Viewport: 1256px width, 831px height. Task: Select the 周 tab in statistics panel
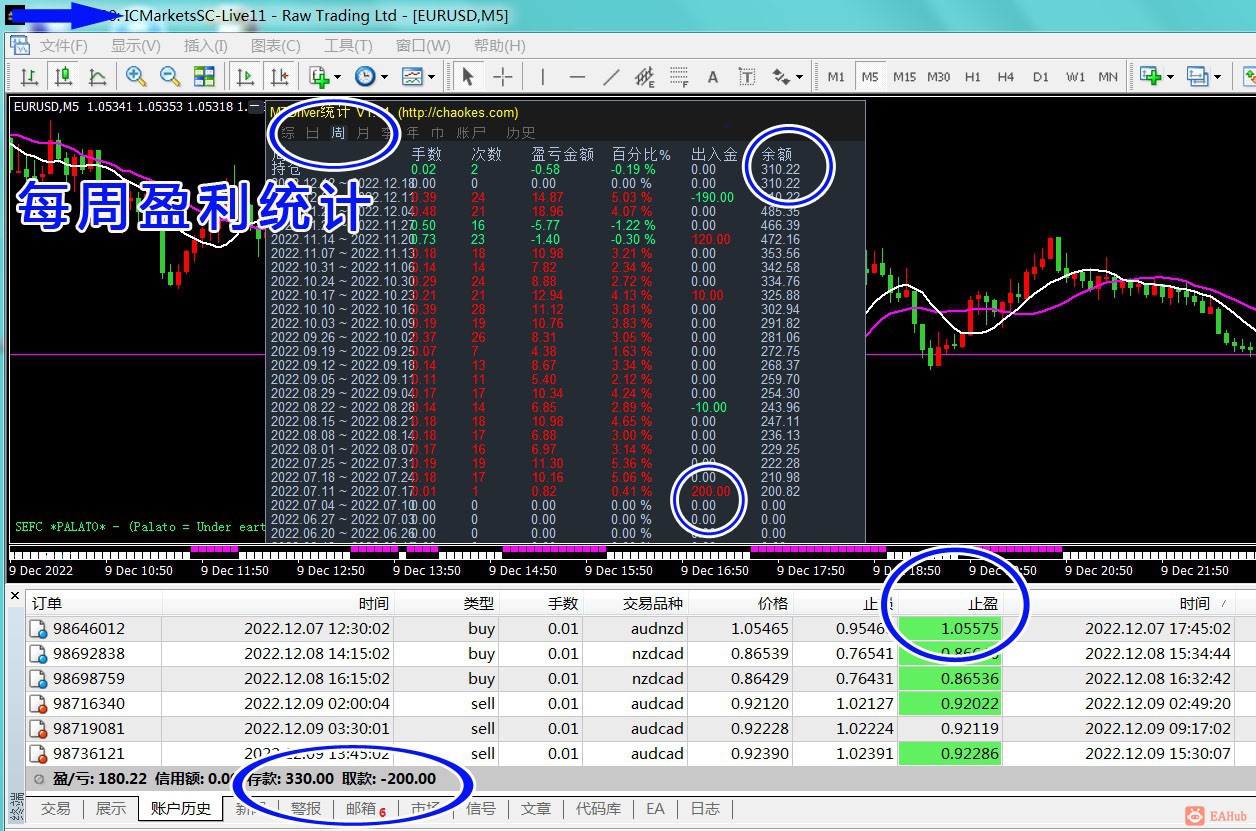click(338, 132)
